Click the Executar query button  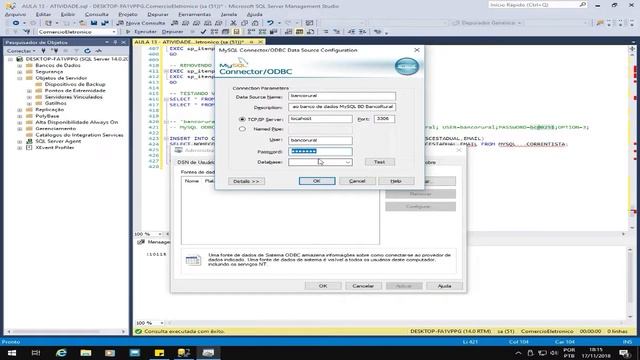[142, 31]
